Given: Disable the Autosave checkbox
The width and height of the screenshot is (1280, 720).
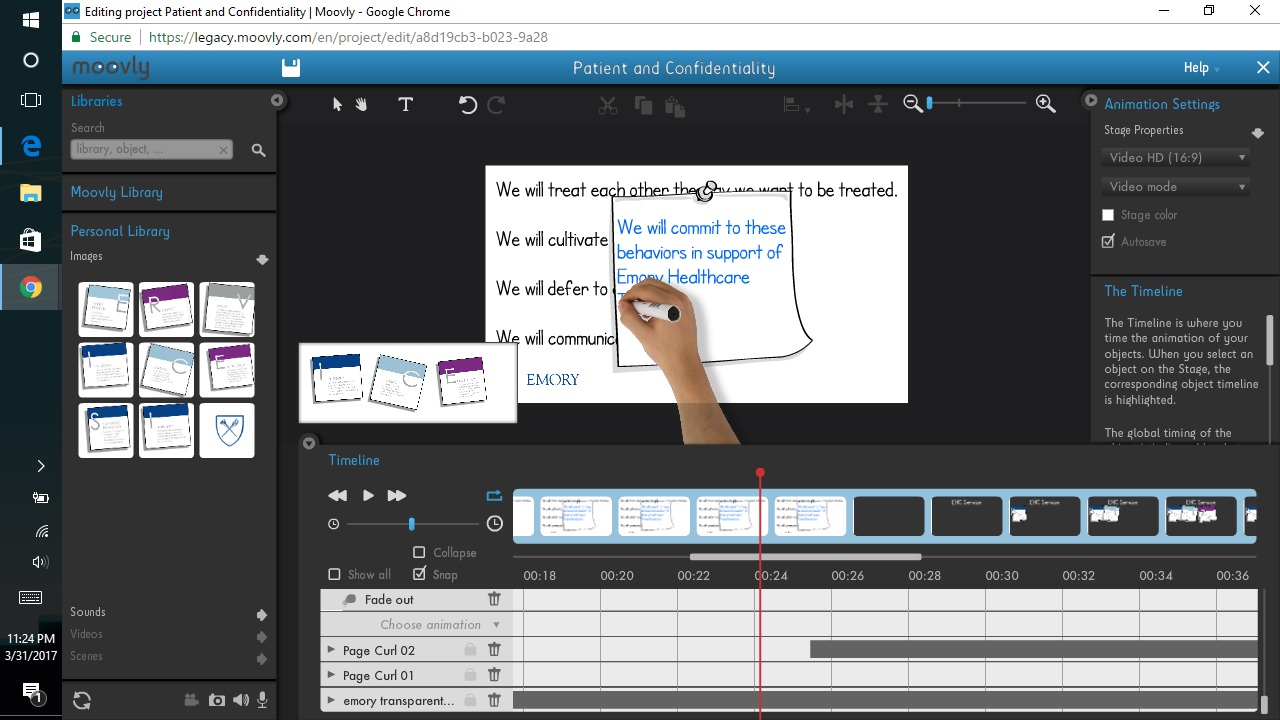Looking at the screenshot, I should click(x=1108, y=241).
